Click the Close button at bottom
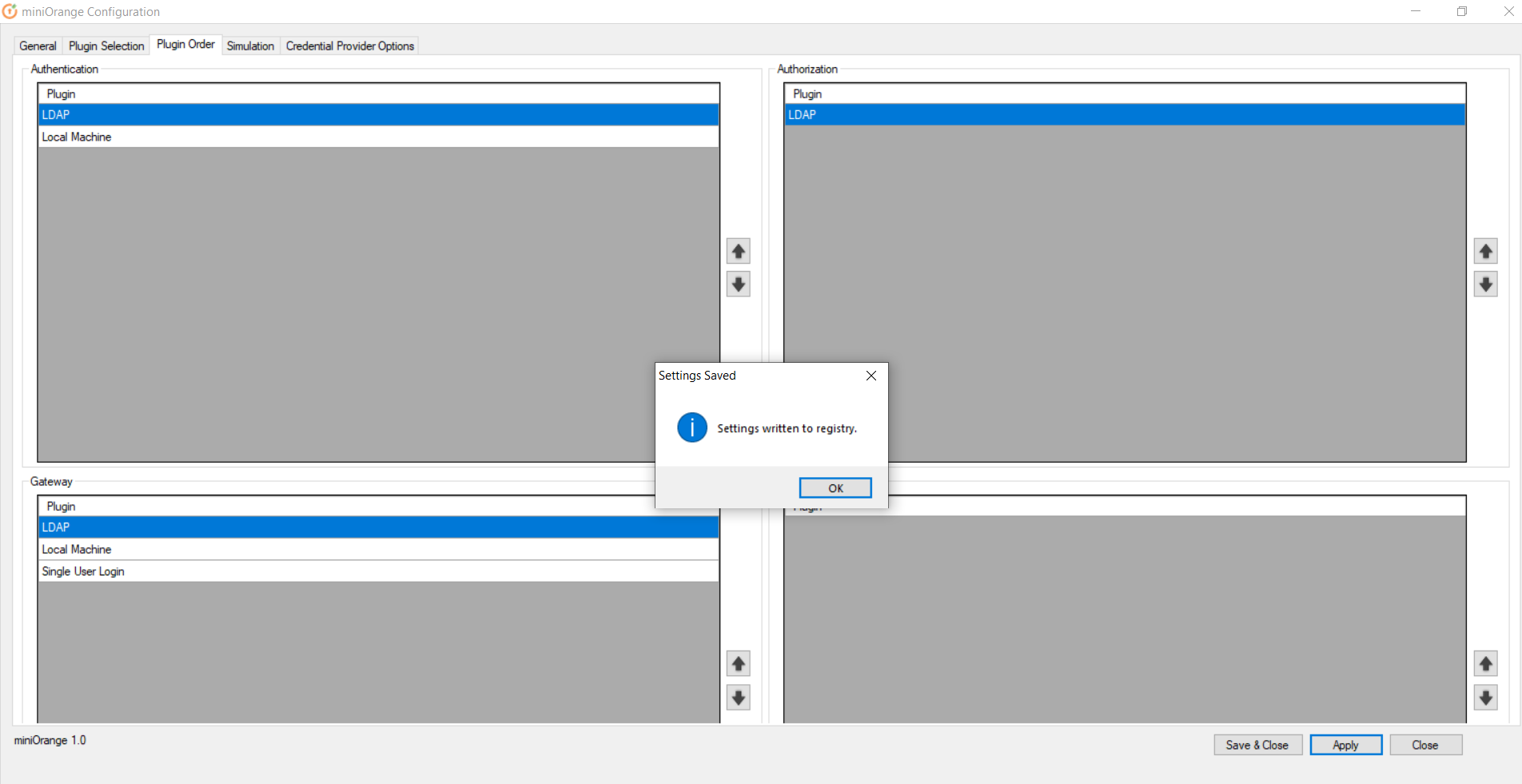Image resolution: width=1522 pixels, height=784 pixels. pos(1425,745)
